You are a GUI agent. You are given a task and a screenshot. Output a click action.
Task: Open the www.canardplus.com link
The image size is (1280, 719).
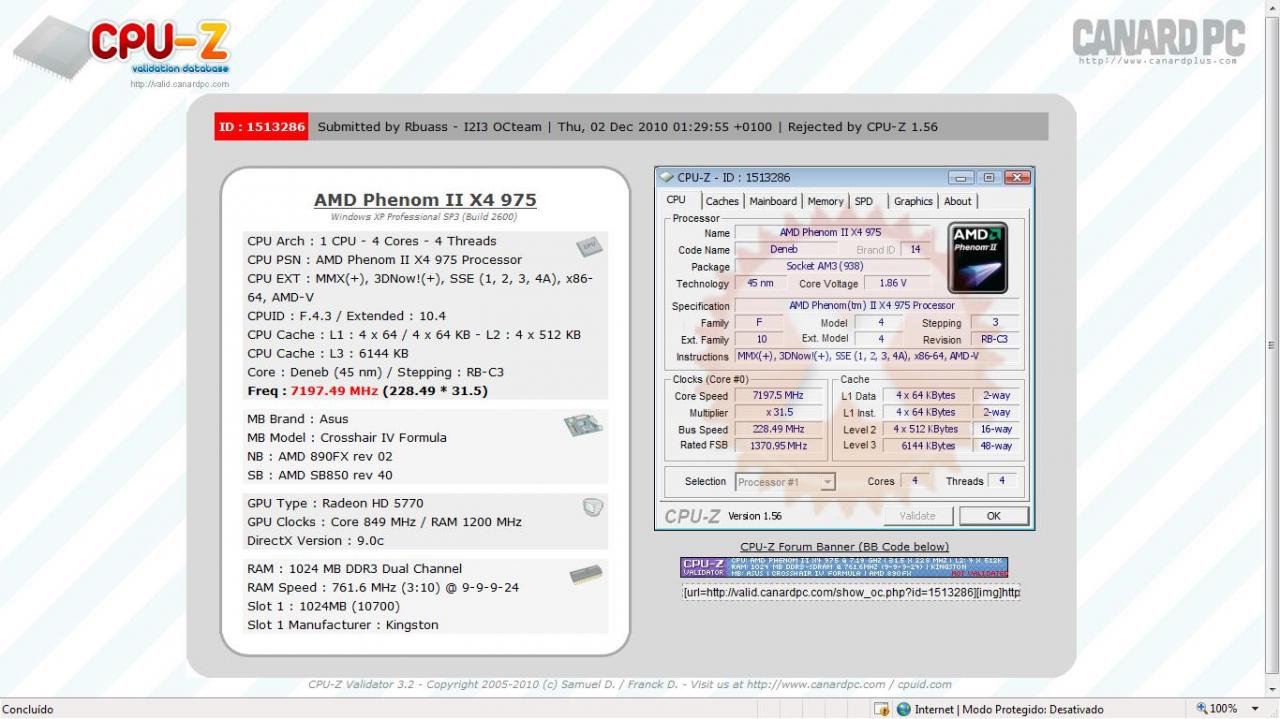(x=1157, y=61)
